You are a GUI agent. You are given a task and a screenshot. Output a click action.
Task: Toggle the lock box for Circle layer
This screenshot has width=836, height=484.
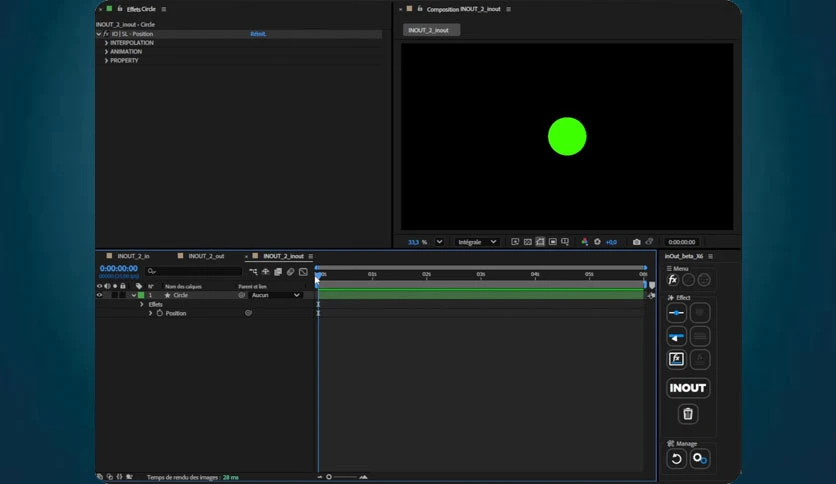(123, 295)
